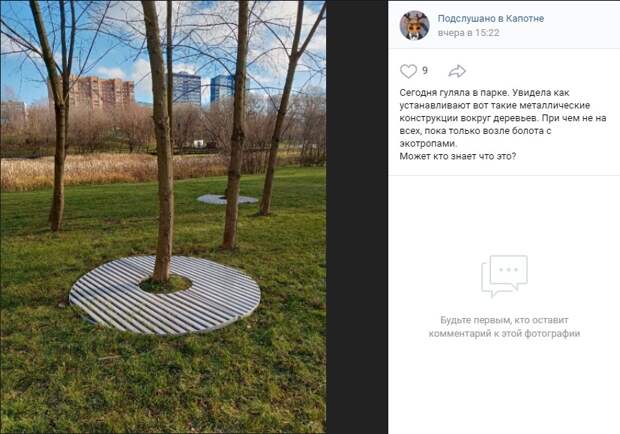This screenshot has height=434, width=620.
Task: Click the dark area beside the photo
Action: pyautogui.click(x=357, y=217)
